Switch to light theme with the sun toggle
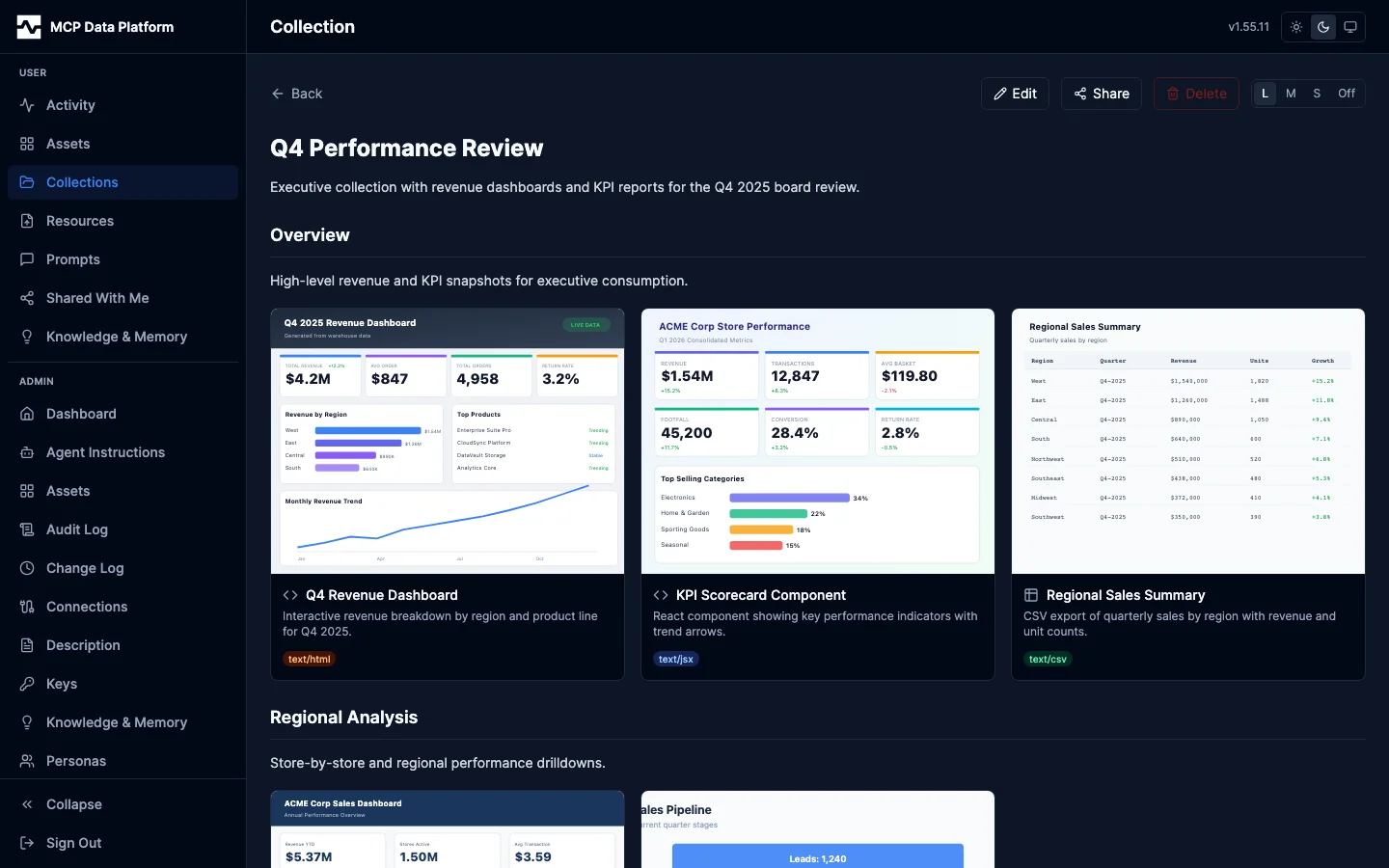1389x868 pixels. tap(1295, 27)
